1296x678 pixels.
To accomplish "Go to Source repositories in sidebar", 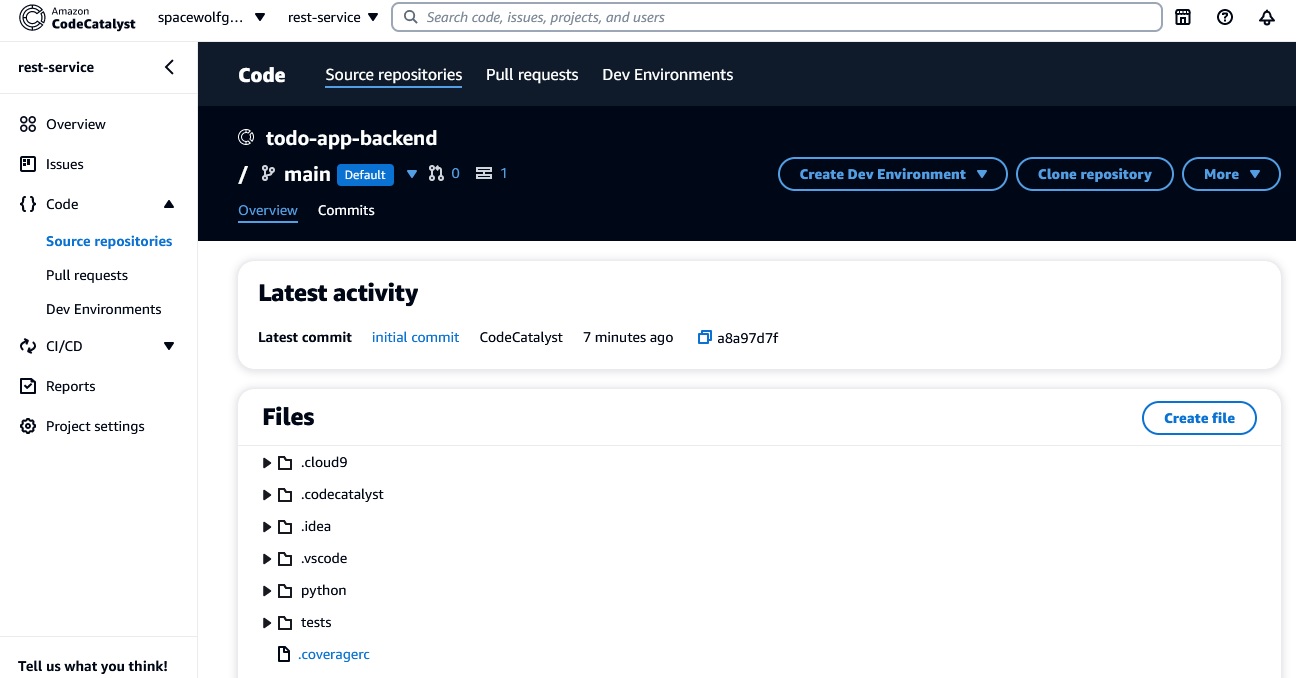I will pos(109,241).
